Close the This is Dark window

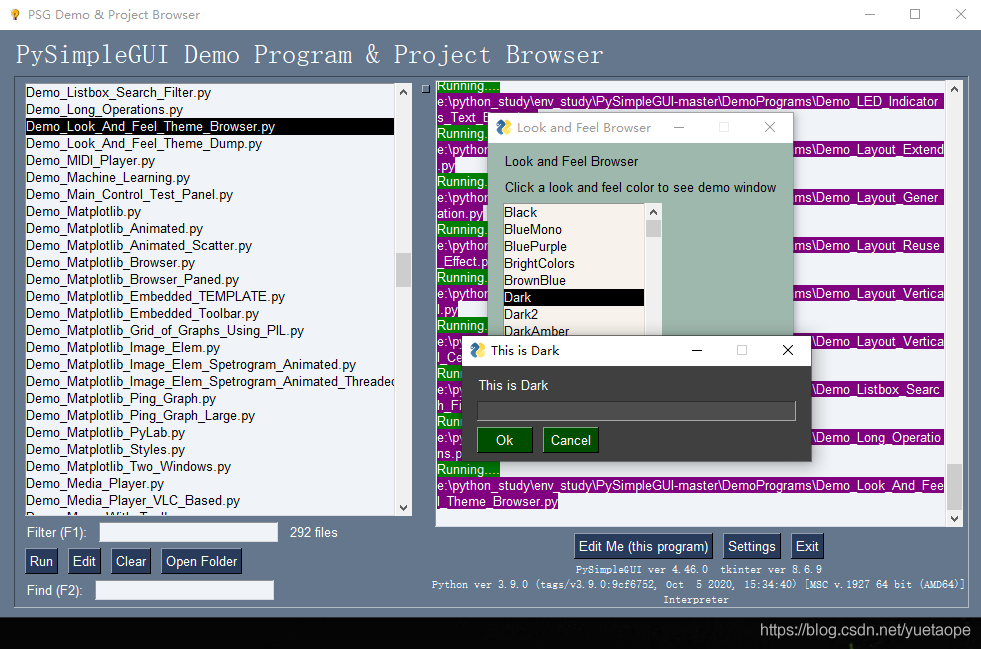pyautogui.click(x=788, y=350)
